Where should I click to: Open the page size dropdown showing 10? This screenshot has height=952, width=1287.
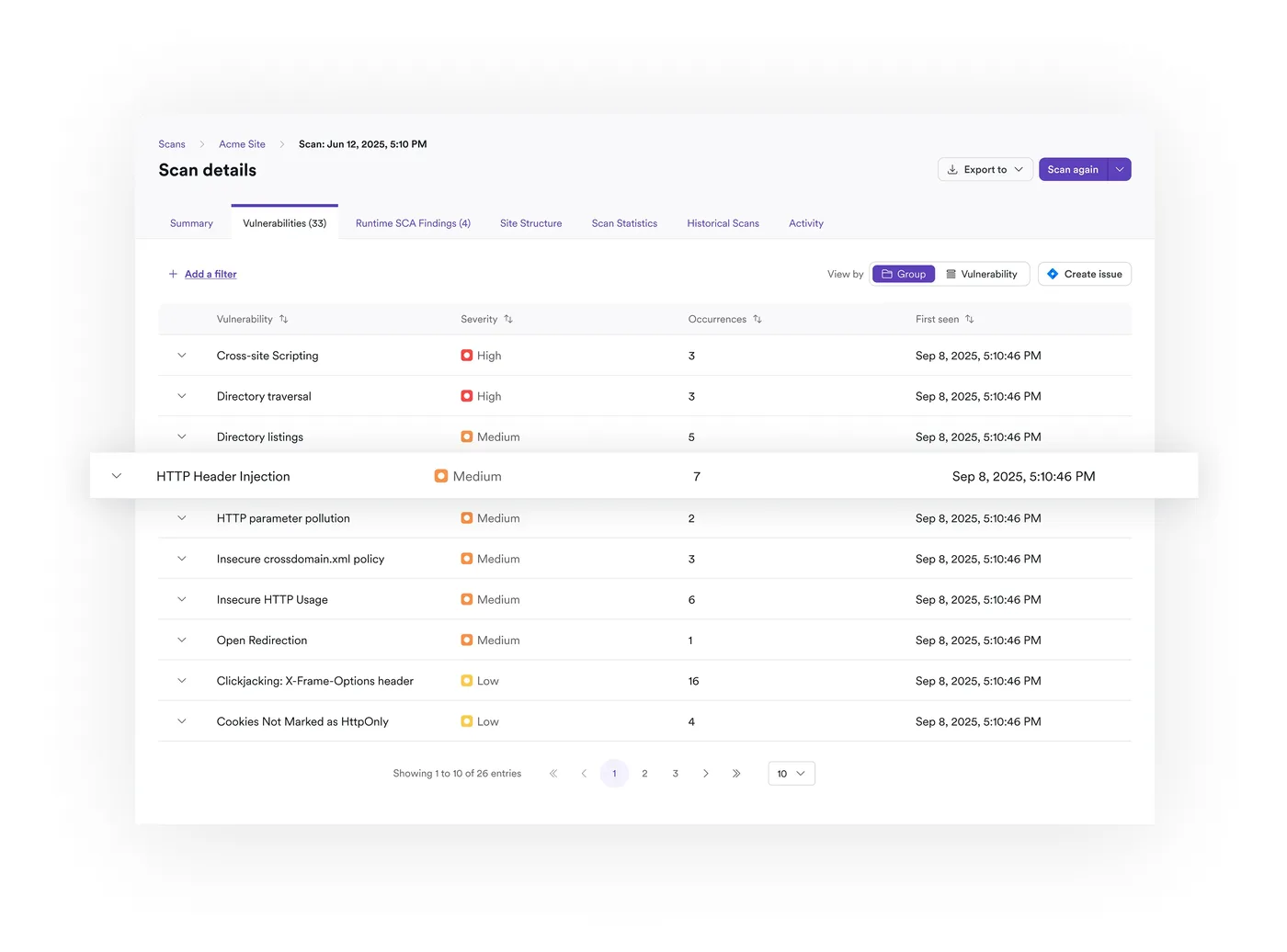(x=791, y=774)
